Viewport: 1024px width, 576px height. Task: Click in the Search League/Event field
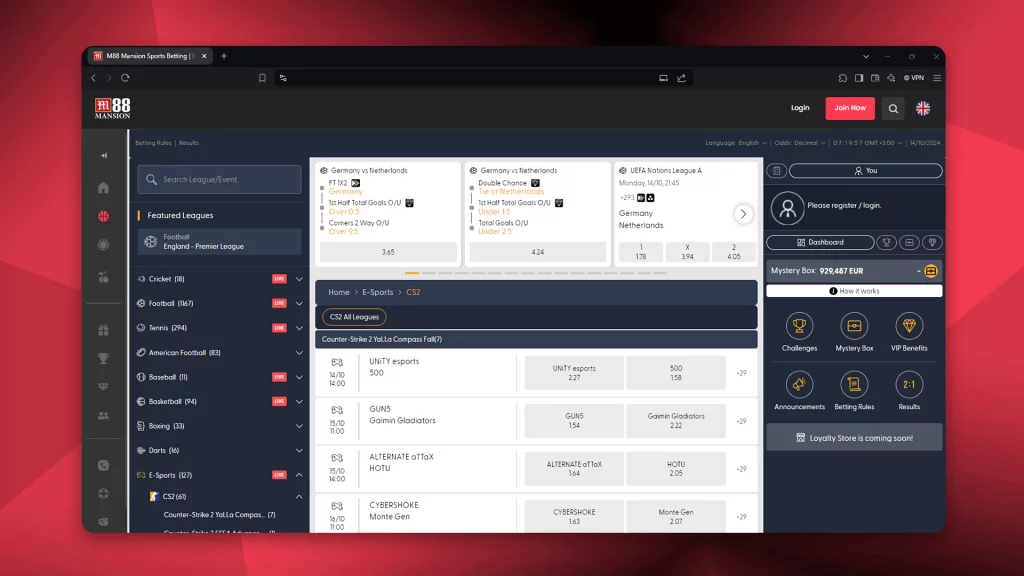click(219, 180)
